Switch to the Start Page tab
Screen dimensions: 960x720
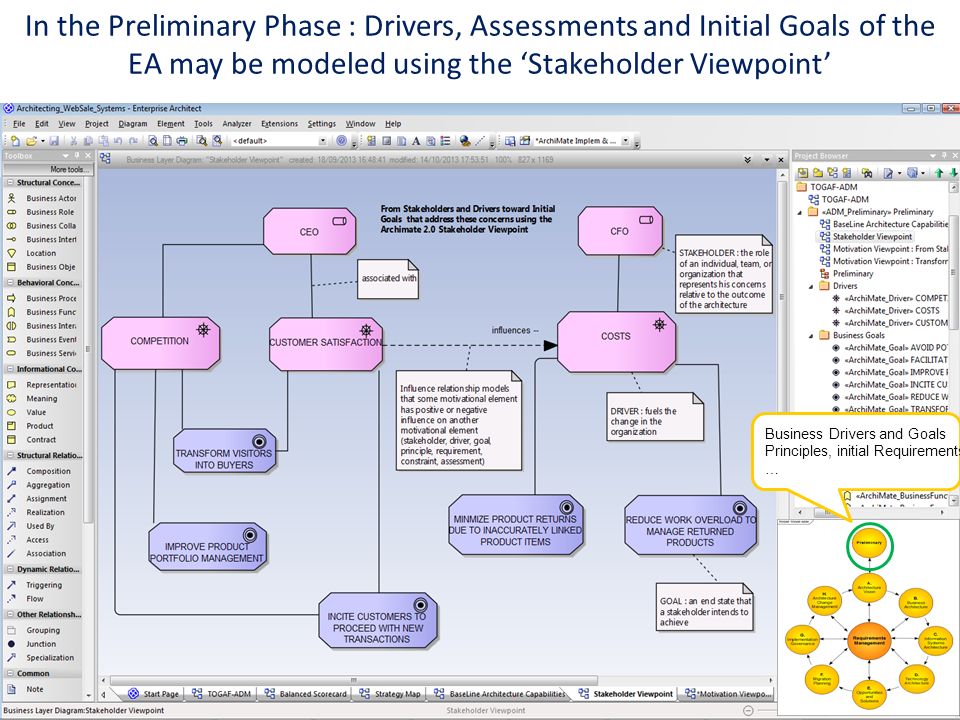coord(153,694)
